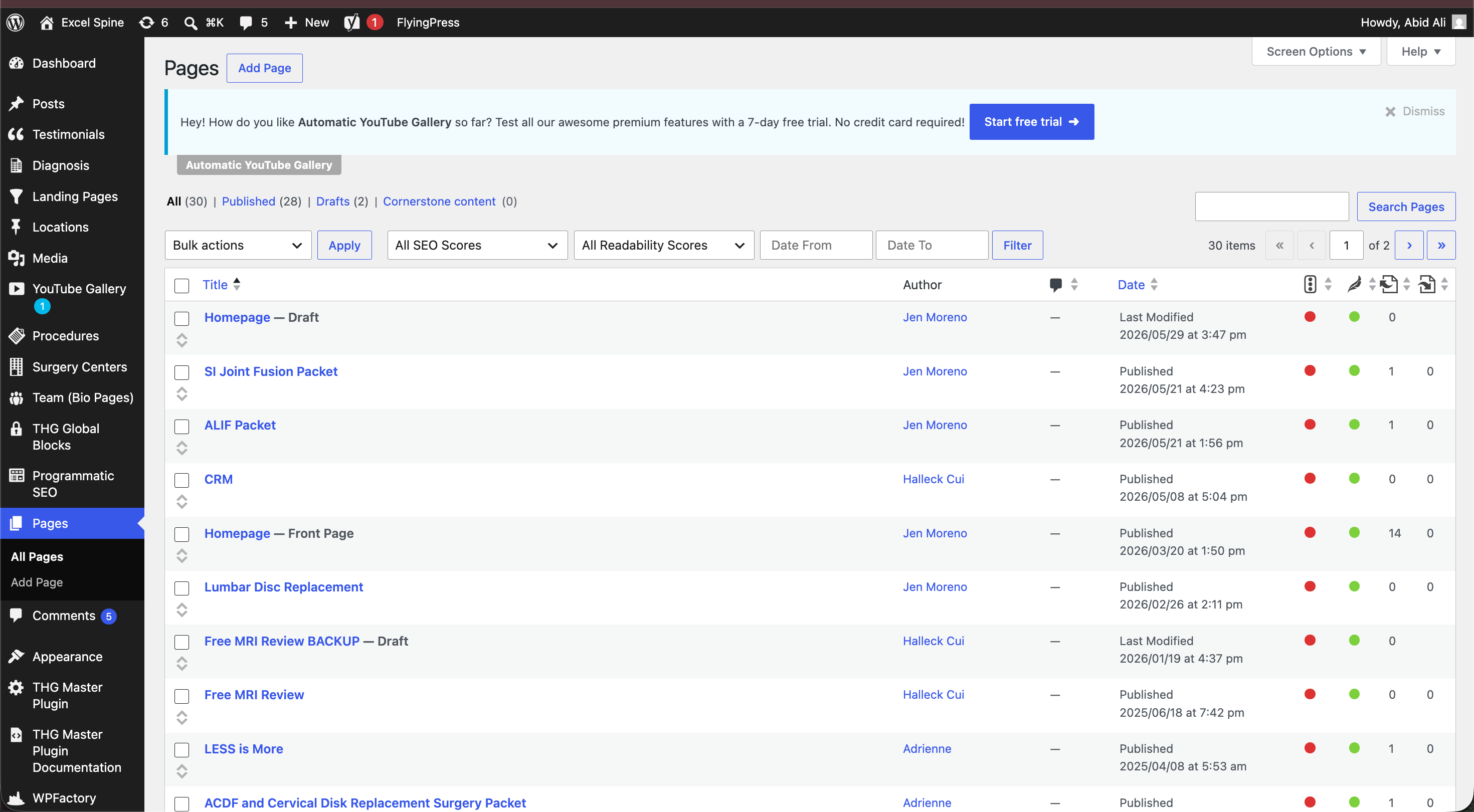The height and width of the screenshot is (812, 1474).
Task: Check the ALIF Packet row checkbox
Action: click(x=182, y=427)
